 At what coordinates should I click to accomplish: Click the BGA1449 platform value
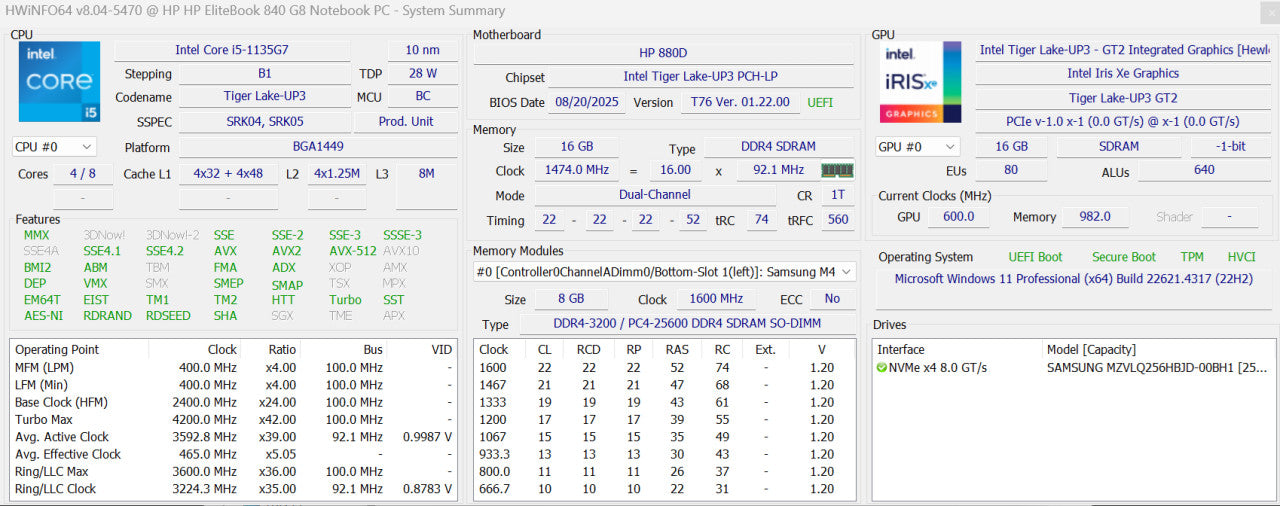(318, 147)
